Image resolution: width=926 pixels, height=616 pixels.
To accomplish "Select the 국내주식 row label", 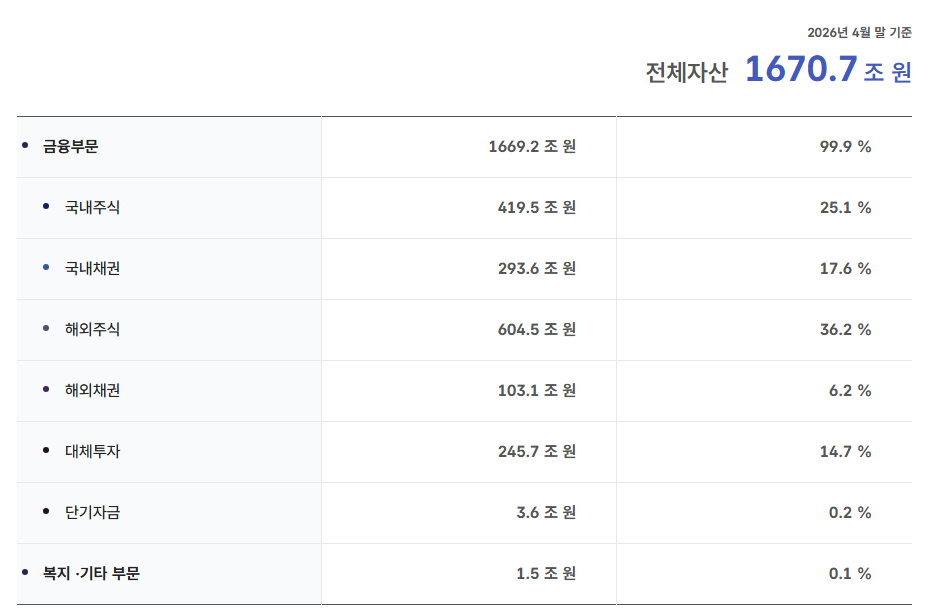I will coord(92,207).
